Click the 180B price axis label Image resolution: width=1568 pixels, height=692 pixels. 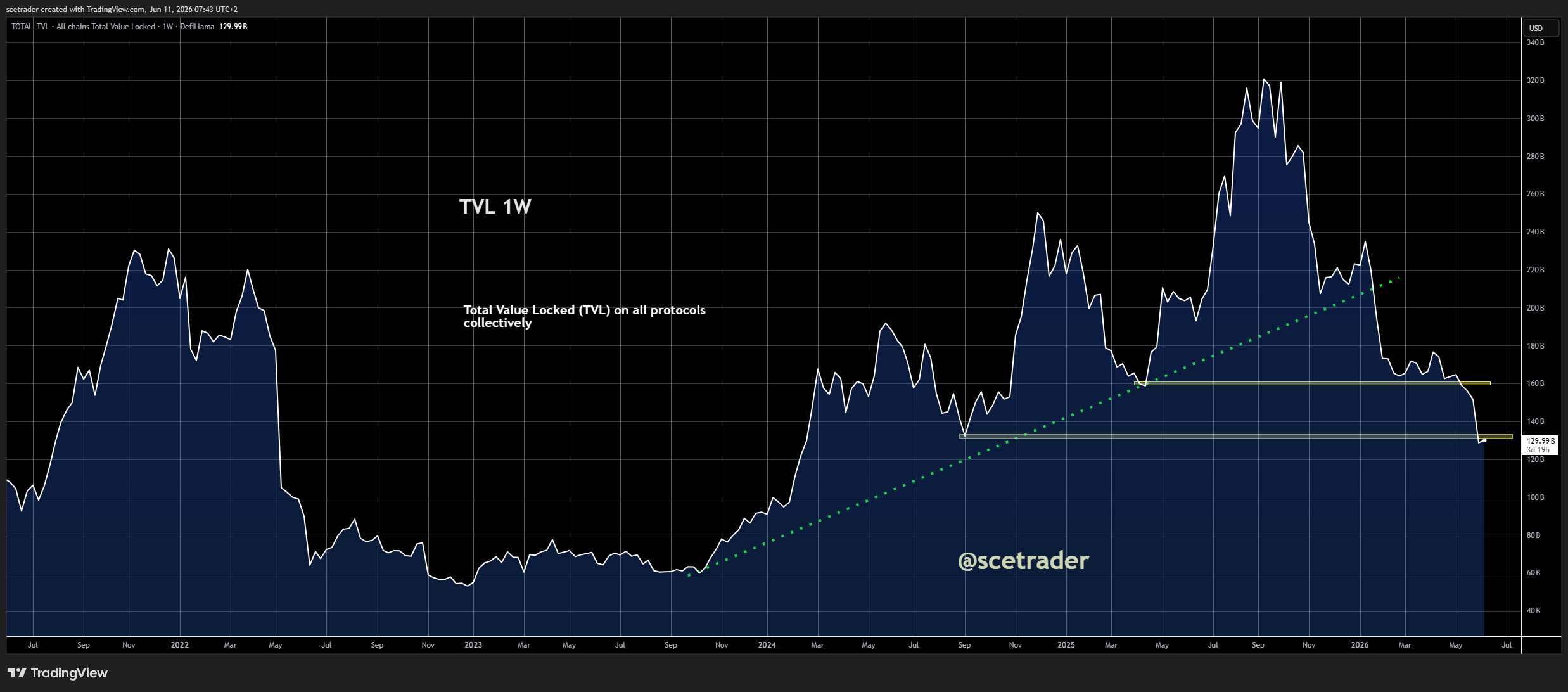tap(1535, 346)
